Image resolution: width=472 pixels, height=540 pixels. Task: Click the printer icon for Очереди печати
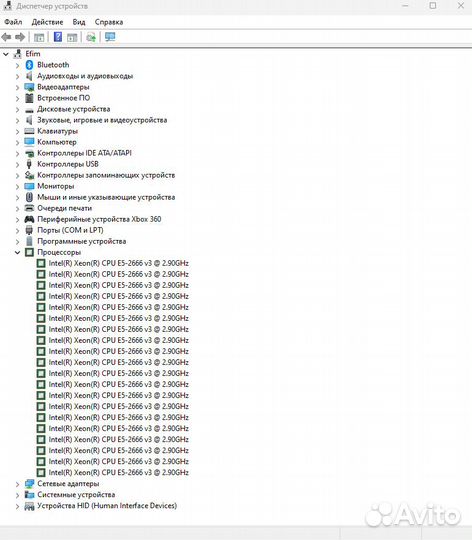pyautogui.click(x=29, y=208)
